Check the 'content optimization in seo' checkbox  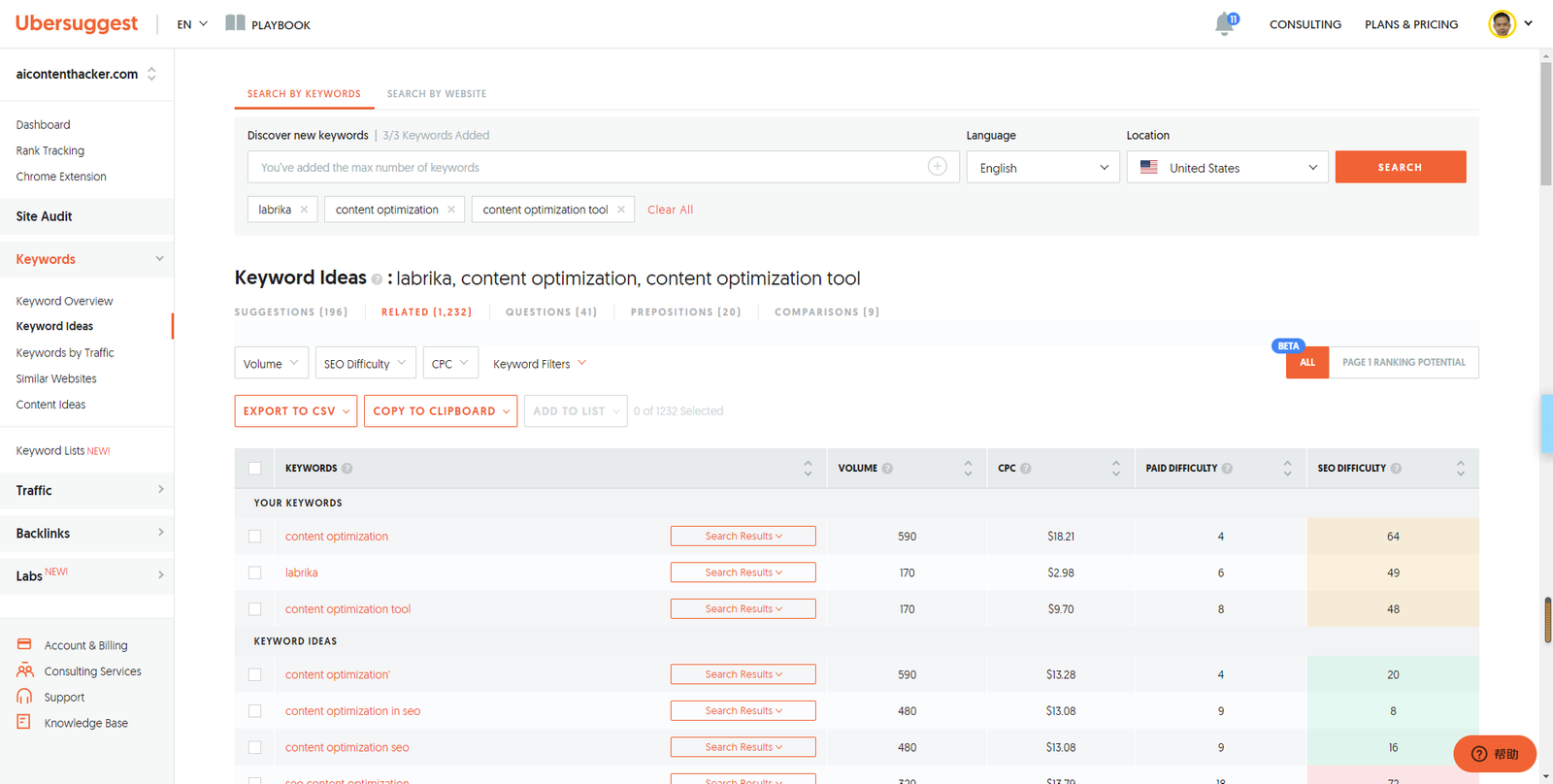254,711
